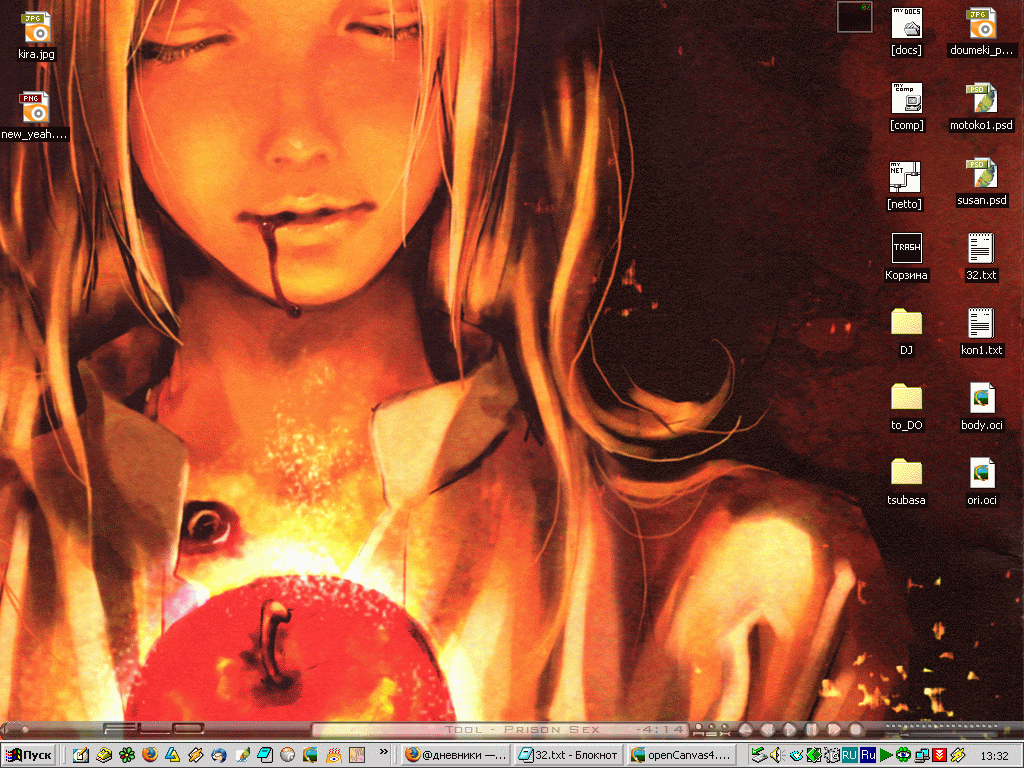1024x768 pixels.
Task: Launch the gray ball quick launch icon
Action: (287, 756)
